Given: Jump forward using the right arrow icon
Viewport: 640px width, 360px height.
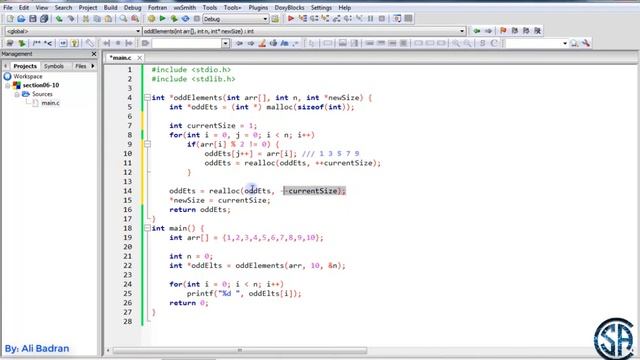Looking at the screenshot, I should pyautogui.click(x=488, y=31).
